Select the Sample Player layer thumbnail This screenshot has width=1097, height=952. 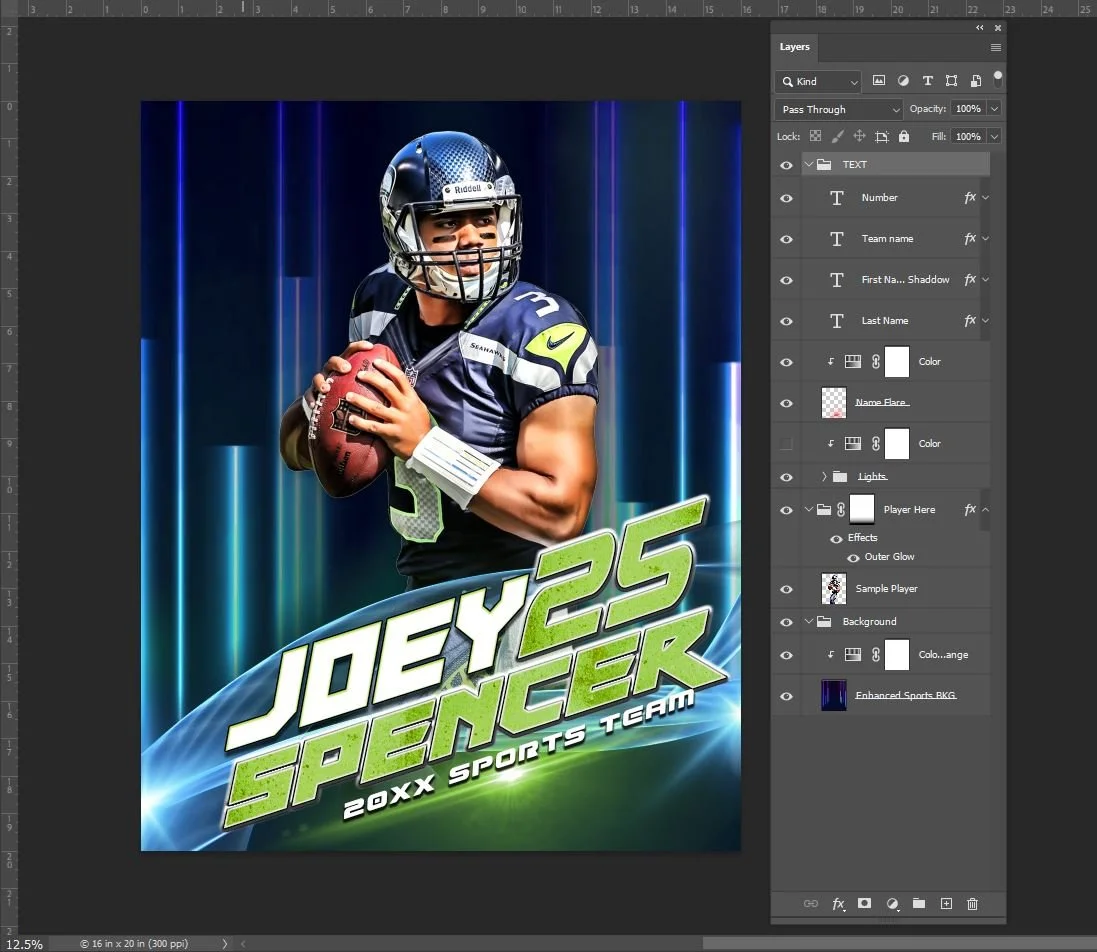(834, 589)
